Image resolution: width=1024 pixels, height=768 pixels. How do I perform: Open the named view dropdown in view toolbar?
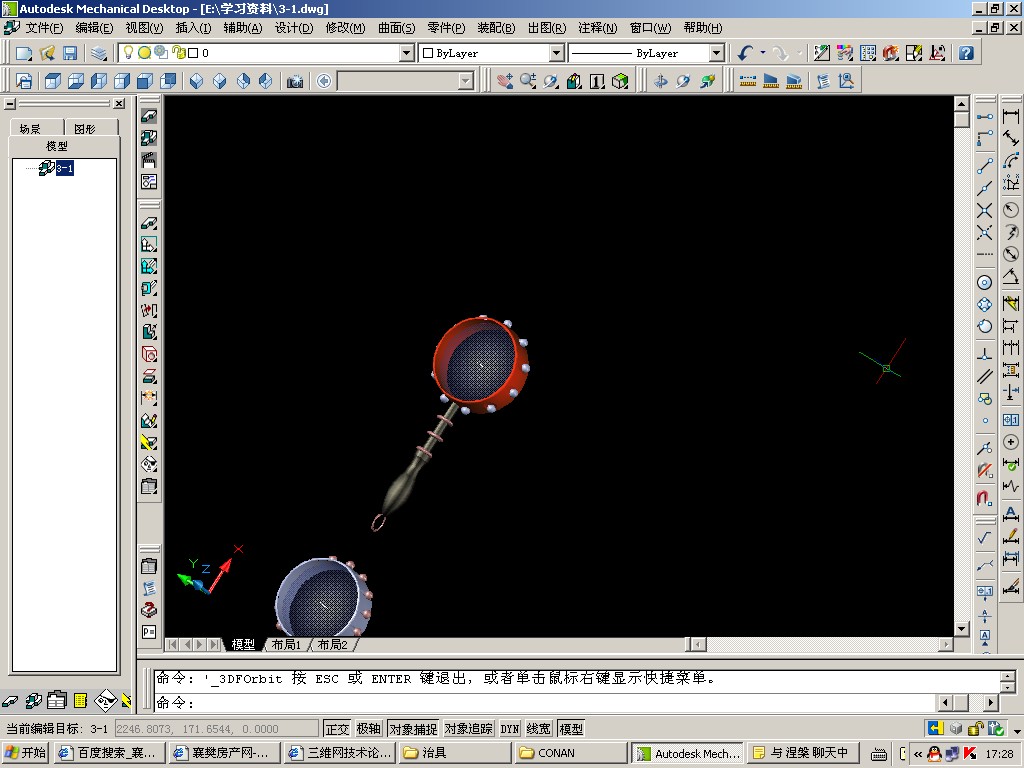[x=466, y=81]
